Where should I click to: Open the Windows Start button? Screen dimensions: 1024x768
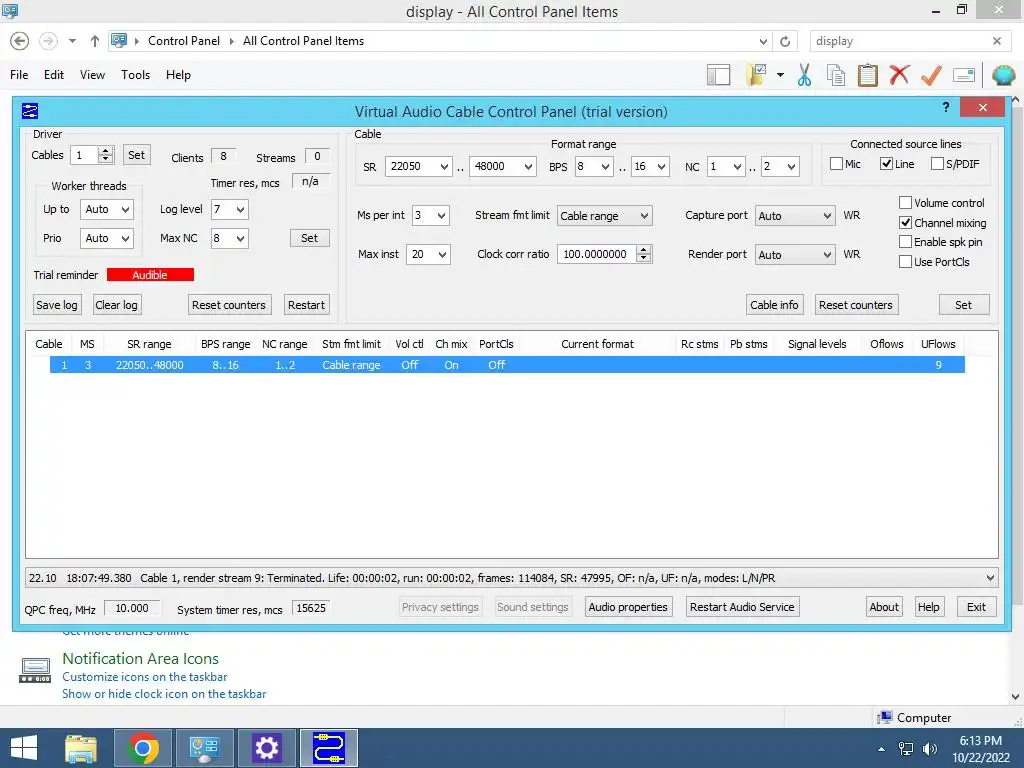coord(24,748)
